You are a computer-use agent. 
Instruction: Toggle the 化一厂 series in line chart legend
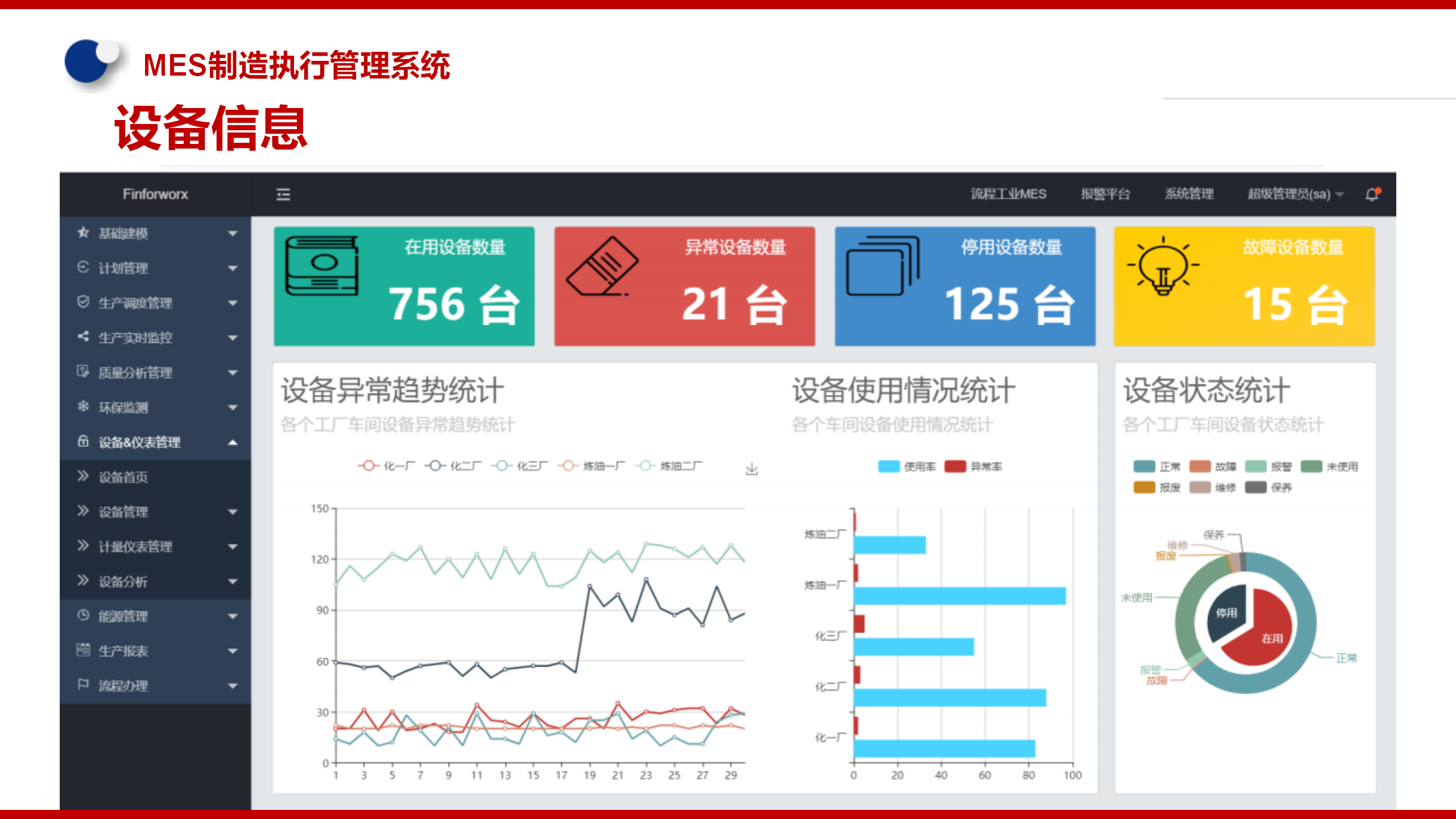tap(387, 466)
